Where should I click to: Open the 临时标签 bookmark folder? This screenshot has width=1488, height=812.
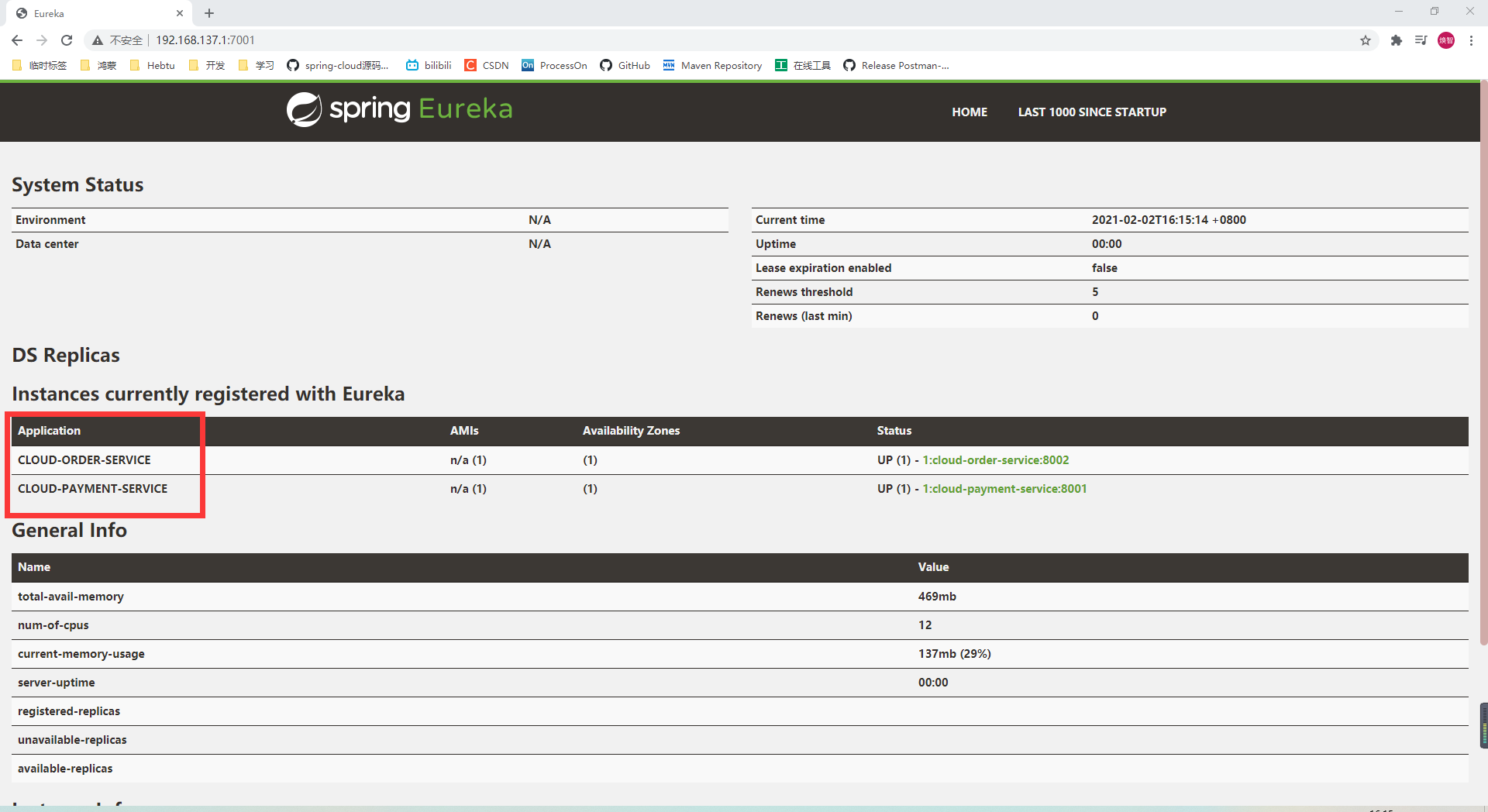tap(40, 66)
